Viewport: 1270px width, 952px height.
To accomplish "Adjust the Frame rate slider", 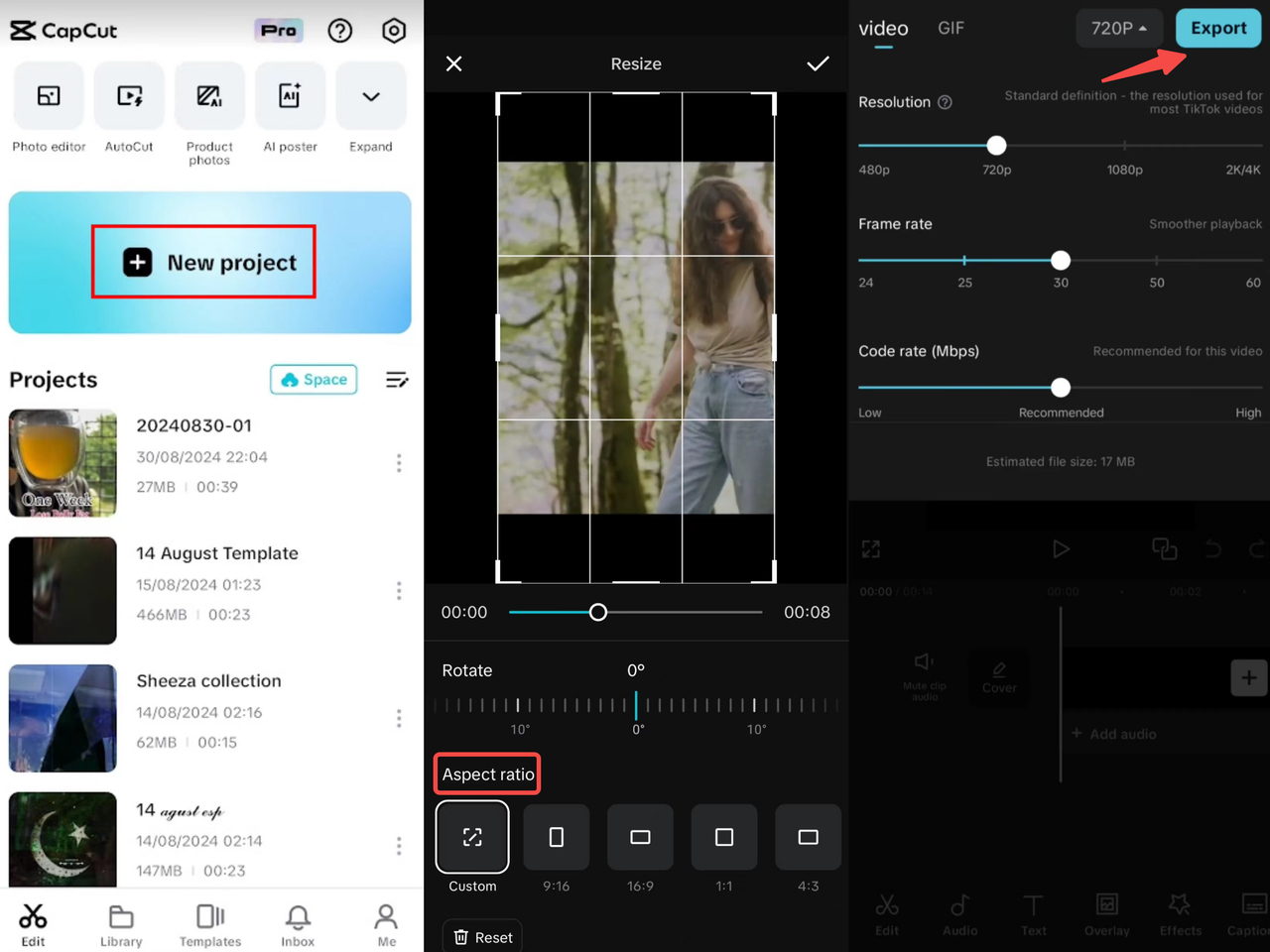I will 1061,260.
